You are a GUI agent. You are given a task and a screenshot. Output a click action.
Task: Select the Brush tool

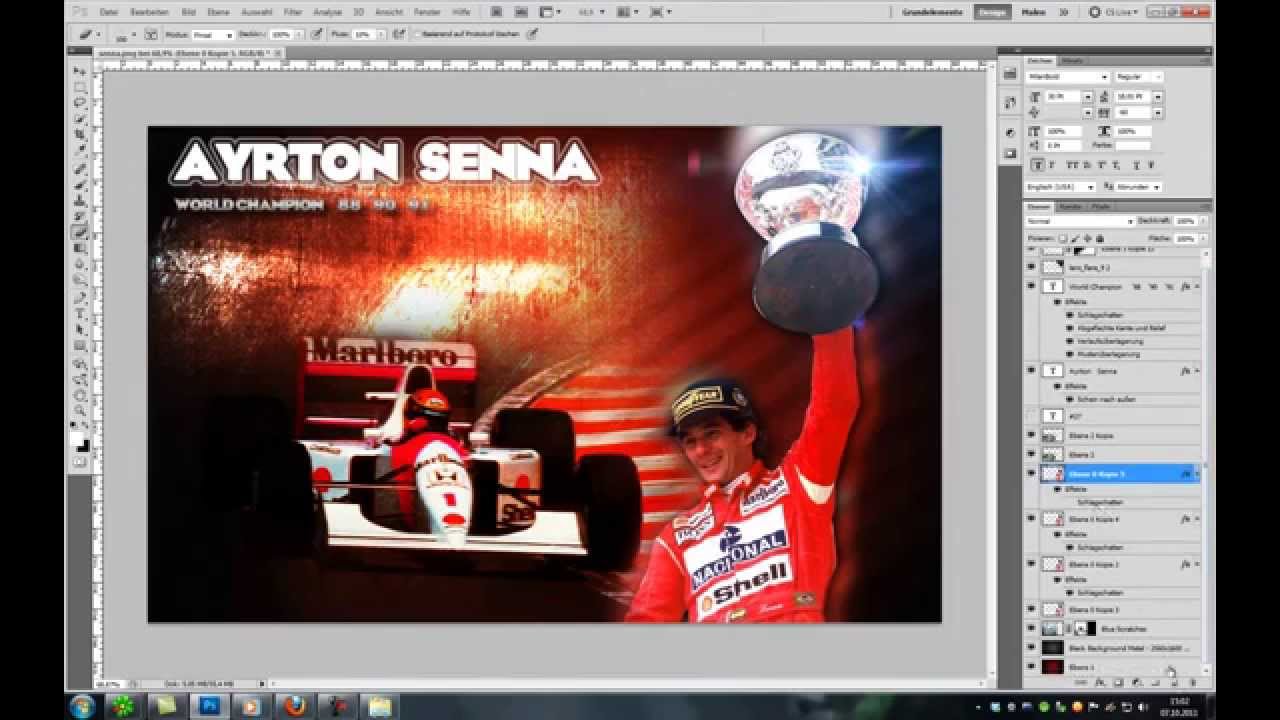pyautogui.click(x=79, y=185)
